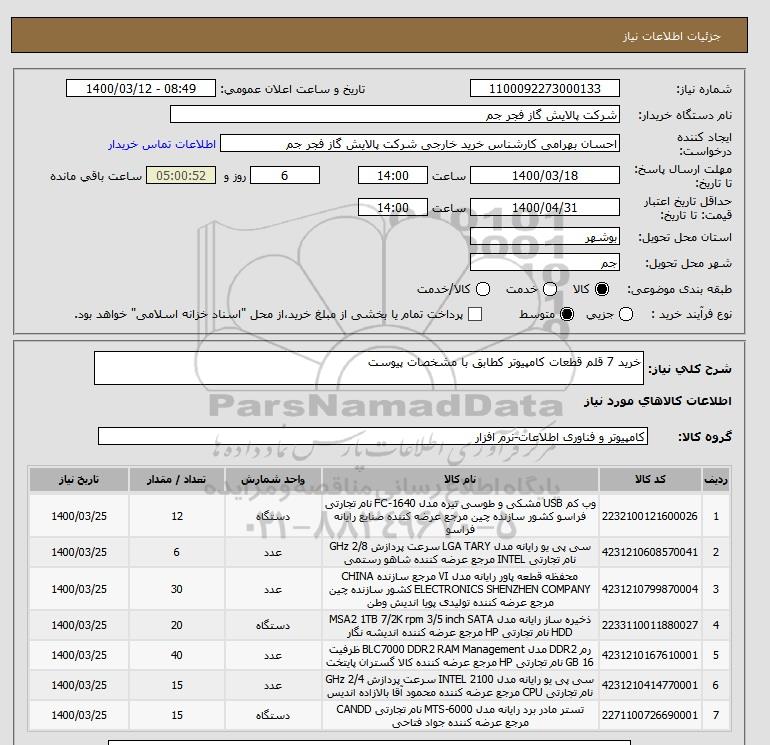Click the BLC7000 DDR2 RAM item name
The width and height of the screenshot is (770, 745).
tap(460, 655)
